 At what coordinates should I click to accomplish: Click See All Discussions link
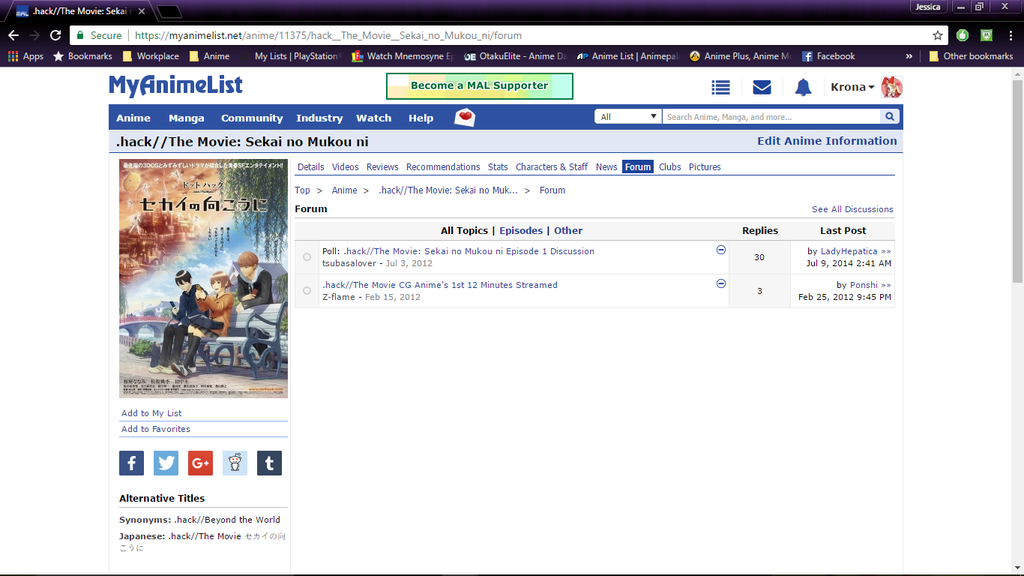[852, 209]
